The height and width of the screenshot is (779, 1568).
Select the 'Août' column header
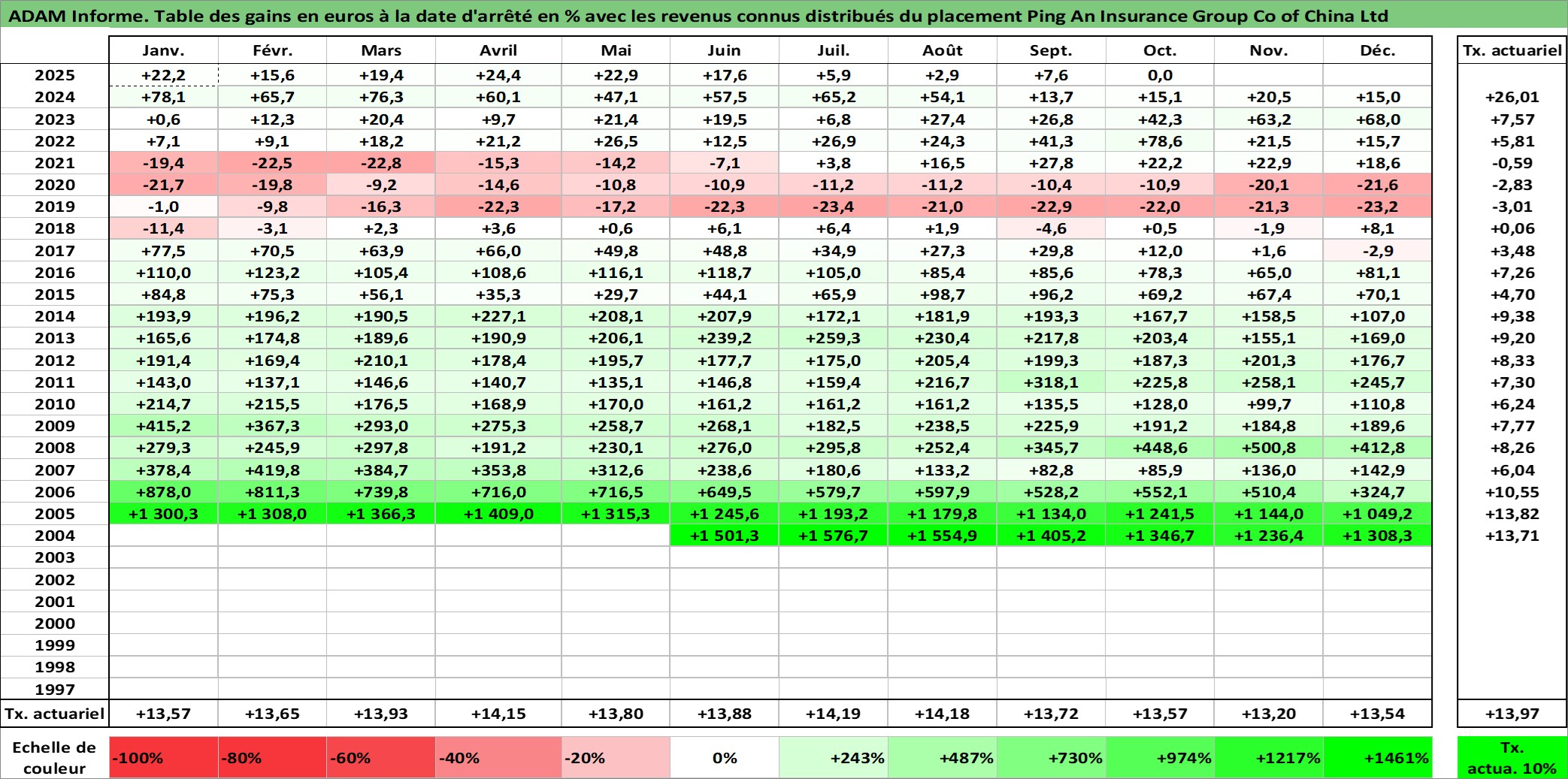943,50
